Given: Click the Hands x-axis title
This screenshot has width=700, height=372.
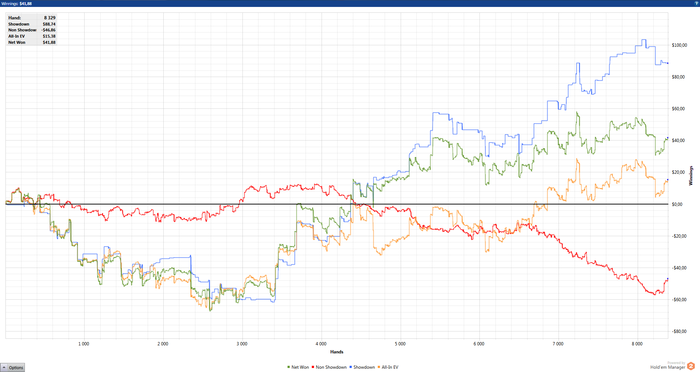Looking at the screenshot, I should point(337,352).
